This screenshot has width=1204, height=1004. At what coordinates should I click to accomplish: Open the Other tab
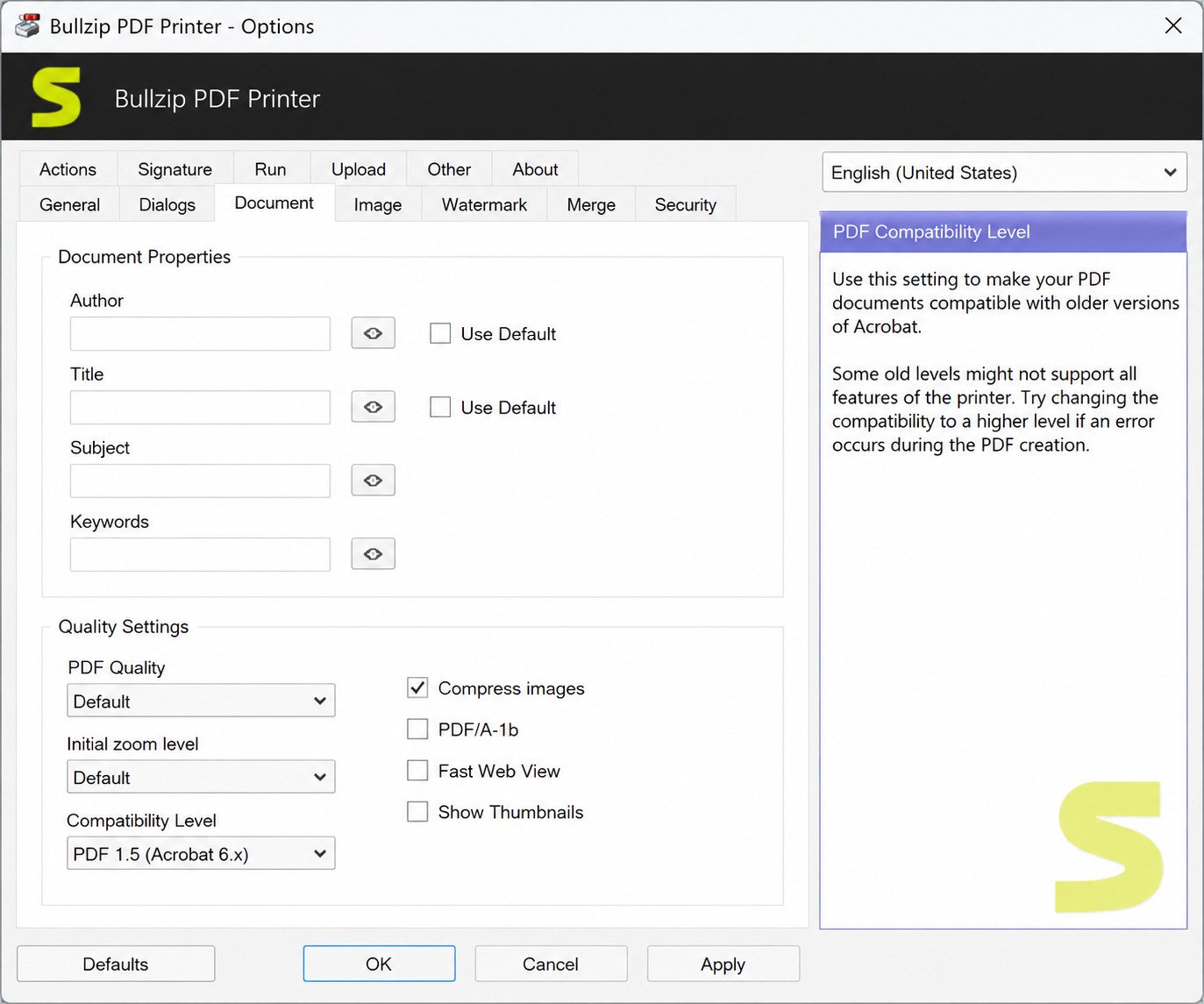(449, 169)
